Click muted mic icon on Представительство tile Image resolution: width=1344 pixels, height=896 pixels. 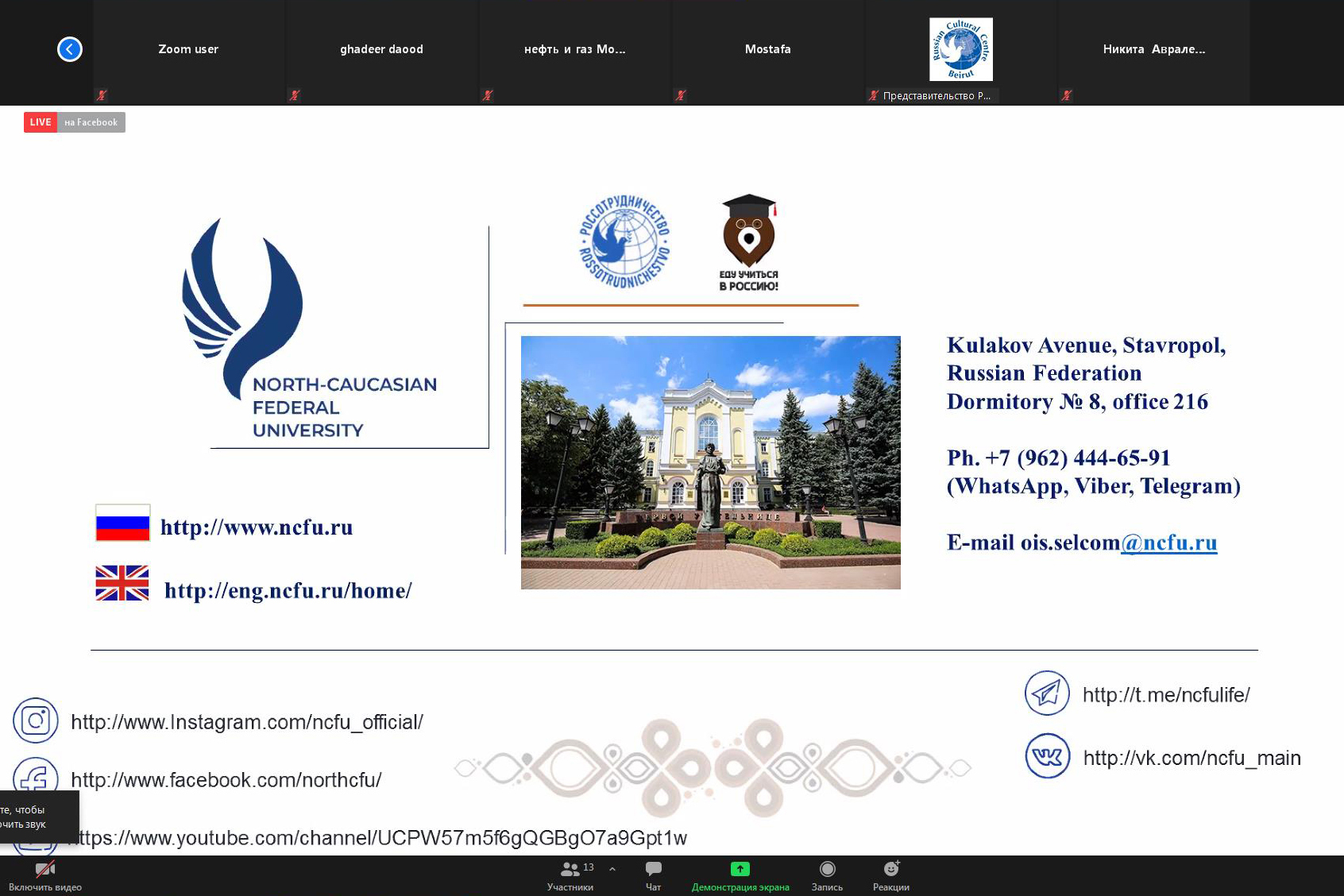pos(874,95)
